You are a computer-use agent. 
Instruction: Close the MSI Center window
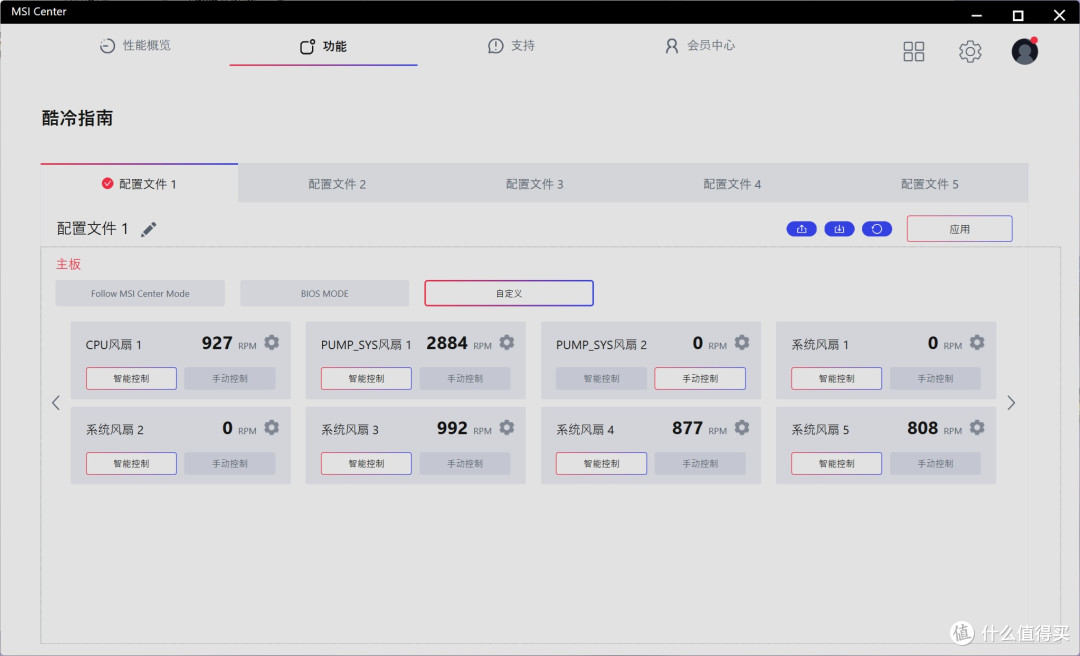[x=1059, y=14]
